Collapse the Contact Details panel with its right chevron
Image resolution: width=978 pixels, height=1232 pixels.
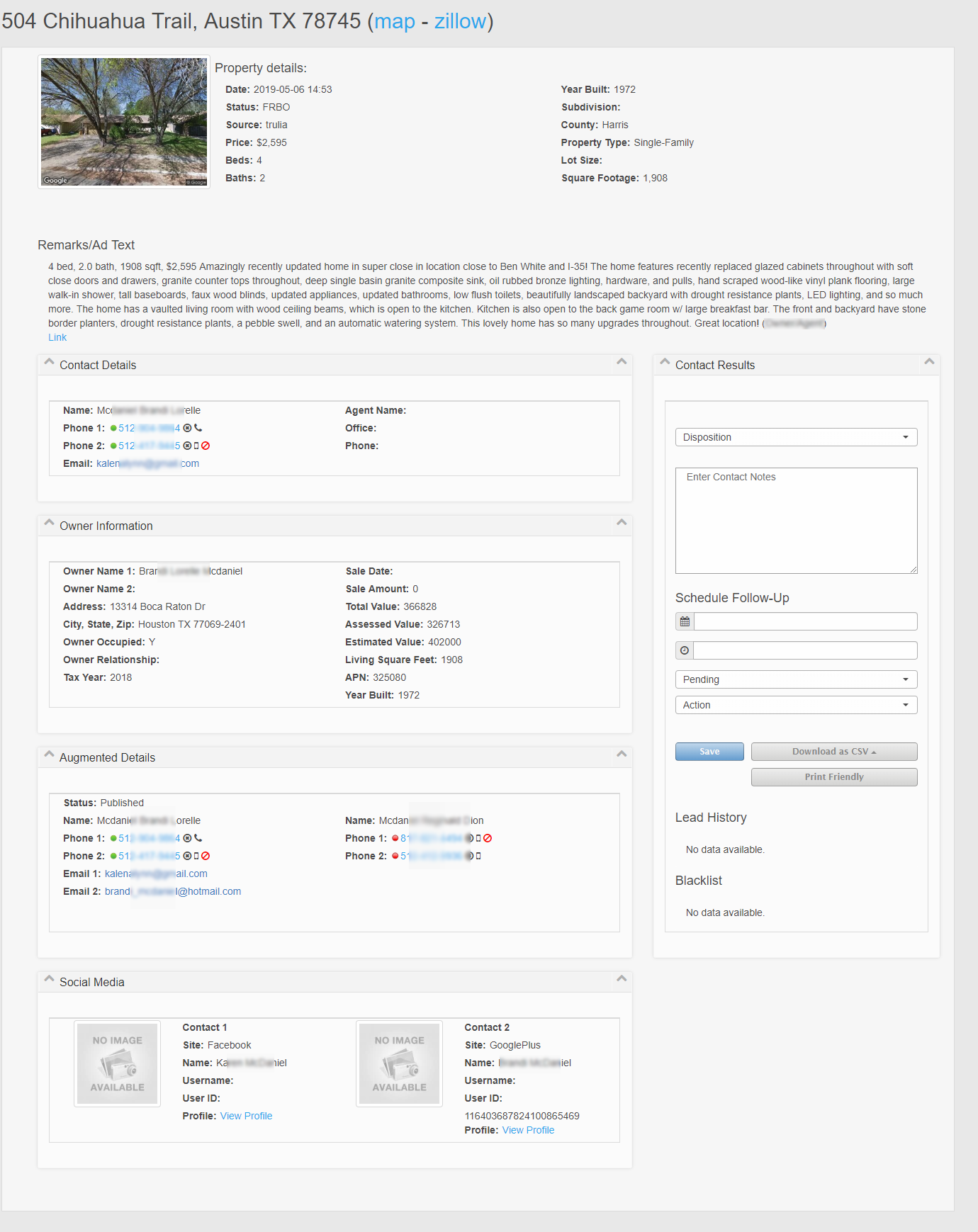pyautogui.click(x=622, y=362)
